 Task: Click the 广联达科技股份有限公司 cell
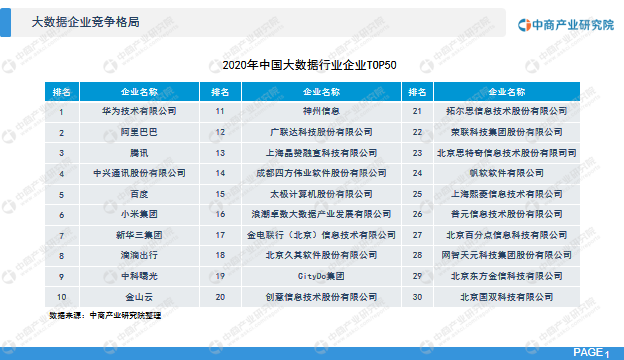pyautogui.click(x=321, y=132)
